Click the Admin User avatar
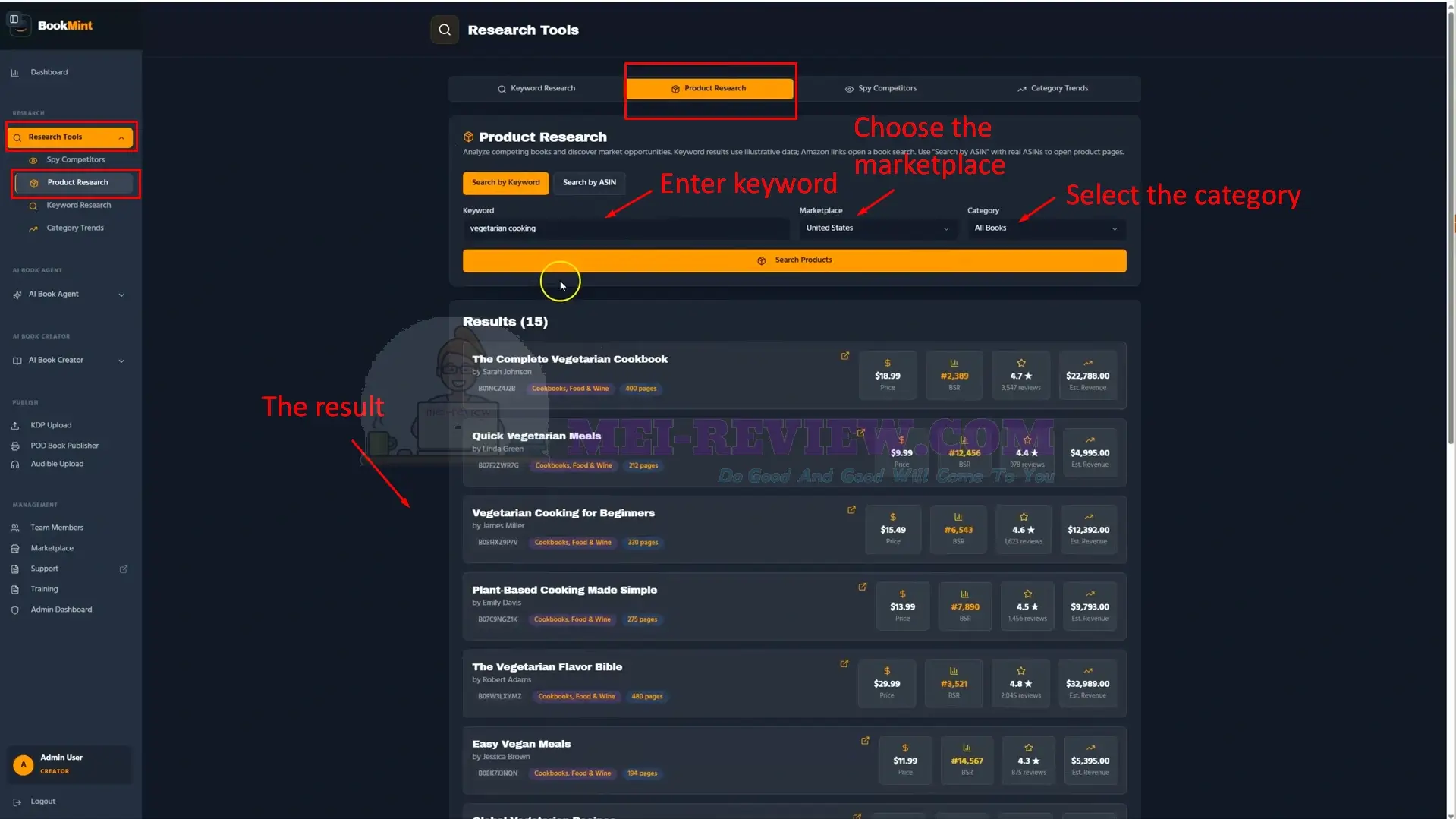Viewport: 1456px width, 819px height. click(x=24, y=765)
